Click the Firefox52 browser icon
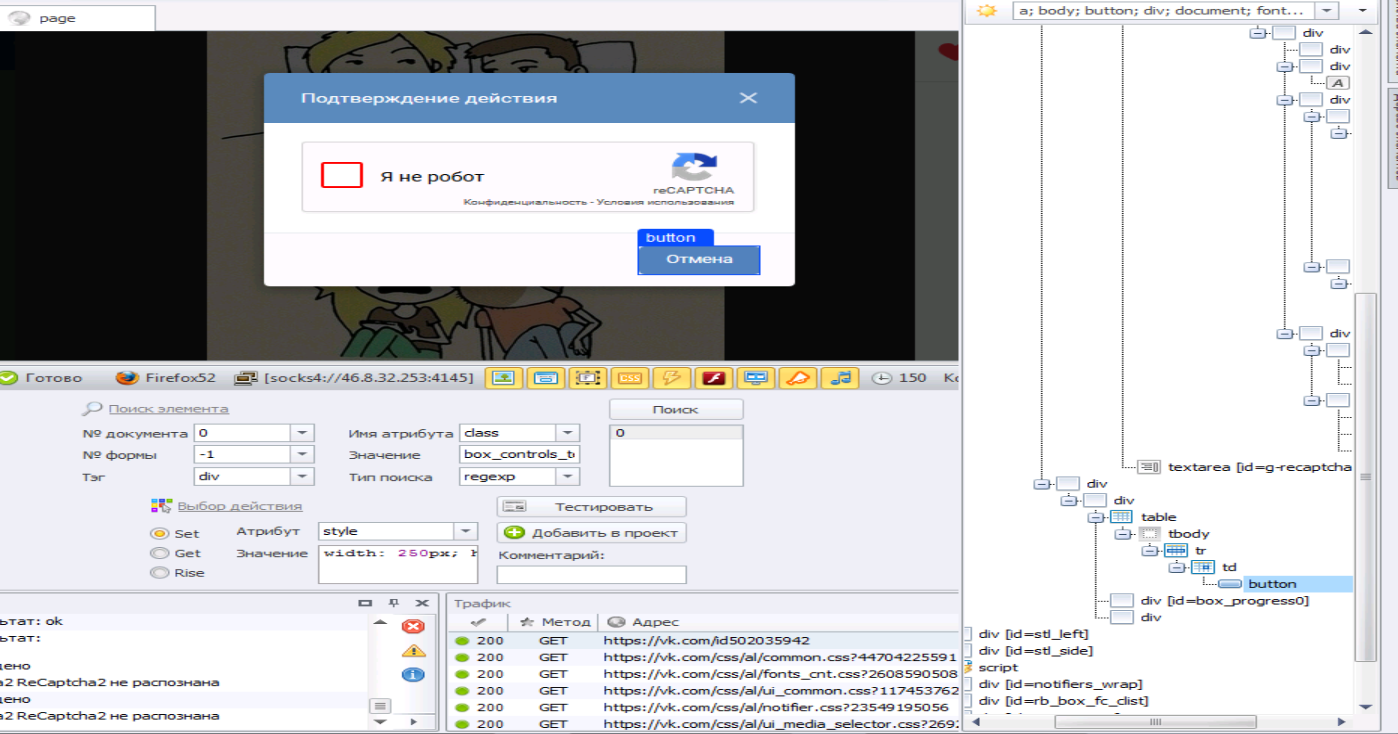 (126, 378)
